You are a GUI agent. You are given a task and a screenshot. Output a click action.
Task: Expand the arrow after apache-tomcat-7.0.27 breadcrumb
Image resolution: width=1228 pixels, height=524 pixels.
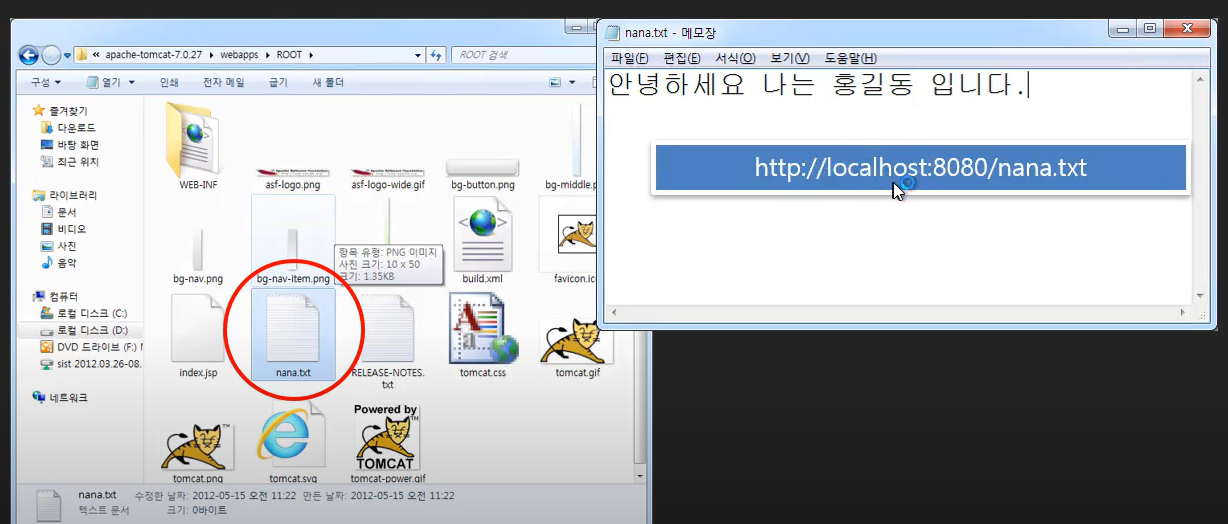212,54
